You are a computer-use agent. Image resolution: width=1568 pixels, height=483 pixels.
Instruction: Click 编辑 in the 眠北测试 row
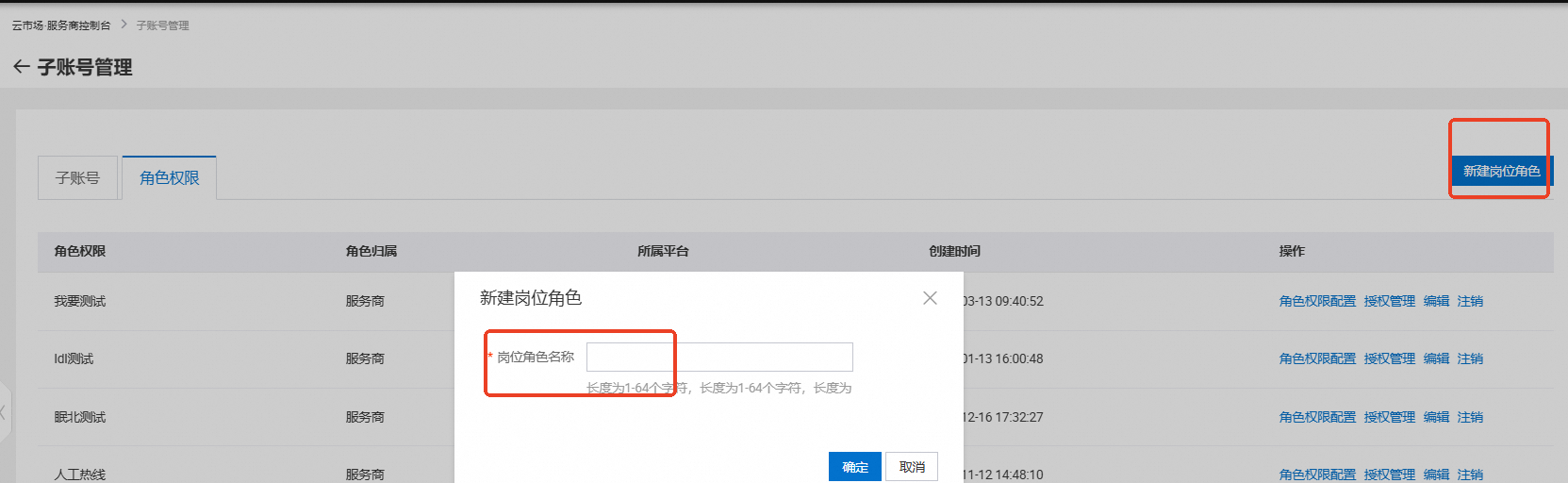click(x=1437, y=417)
